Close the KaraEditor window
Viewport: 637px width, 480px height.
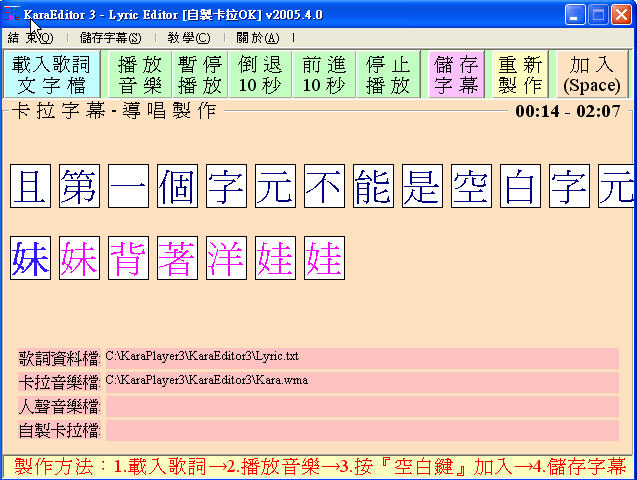pyautogui.click(x=622, y=15)
